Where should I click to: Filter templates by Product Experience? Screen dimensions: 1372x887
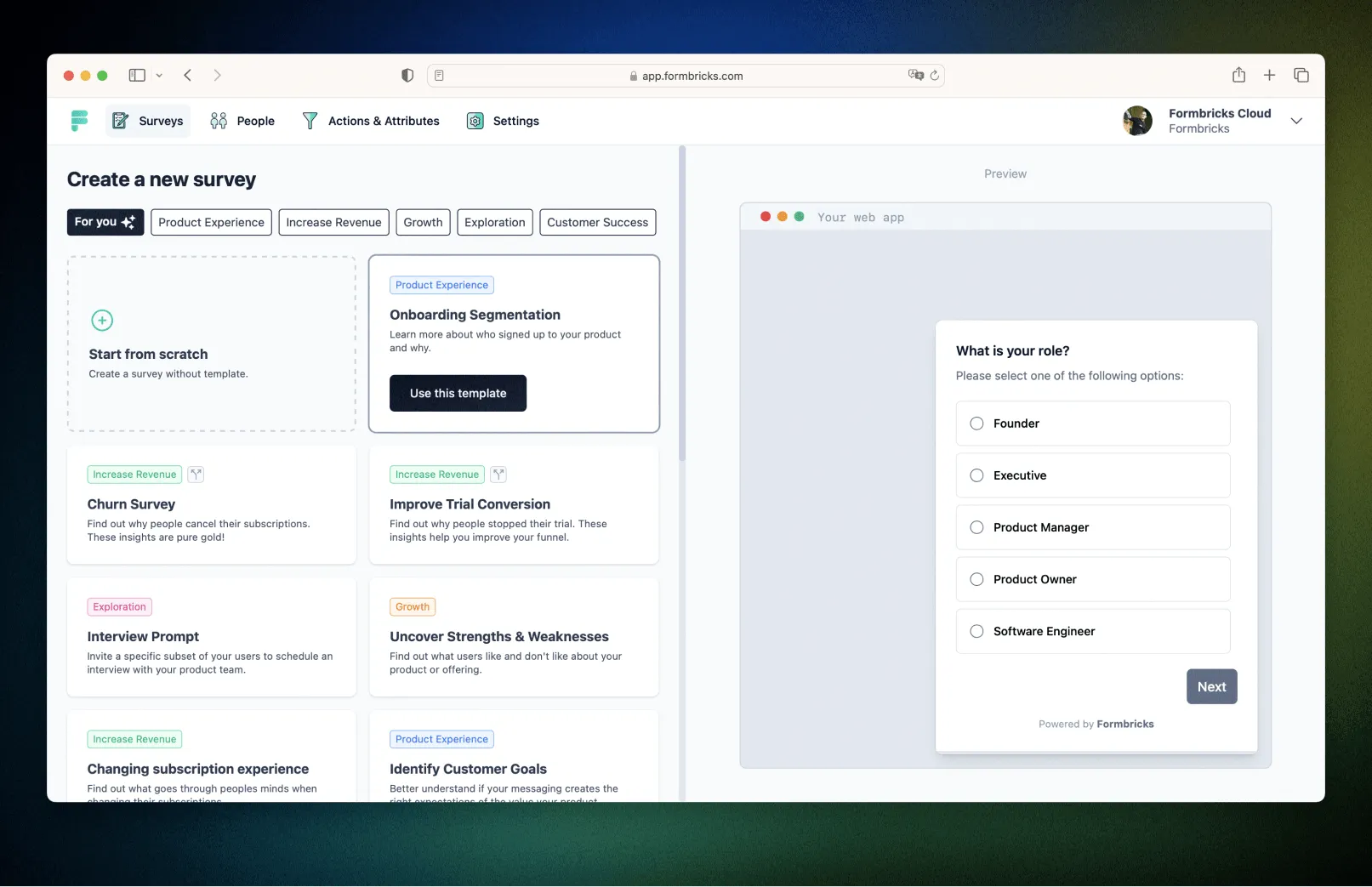click(x=211, y=222)
